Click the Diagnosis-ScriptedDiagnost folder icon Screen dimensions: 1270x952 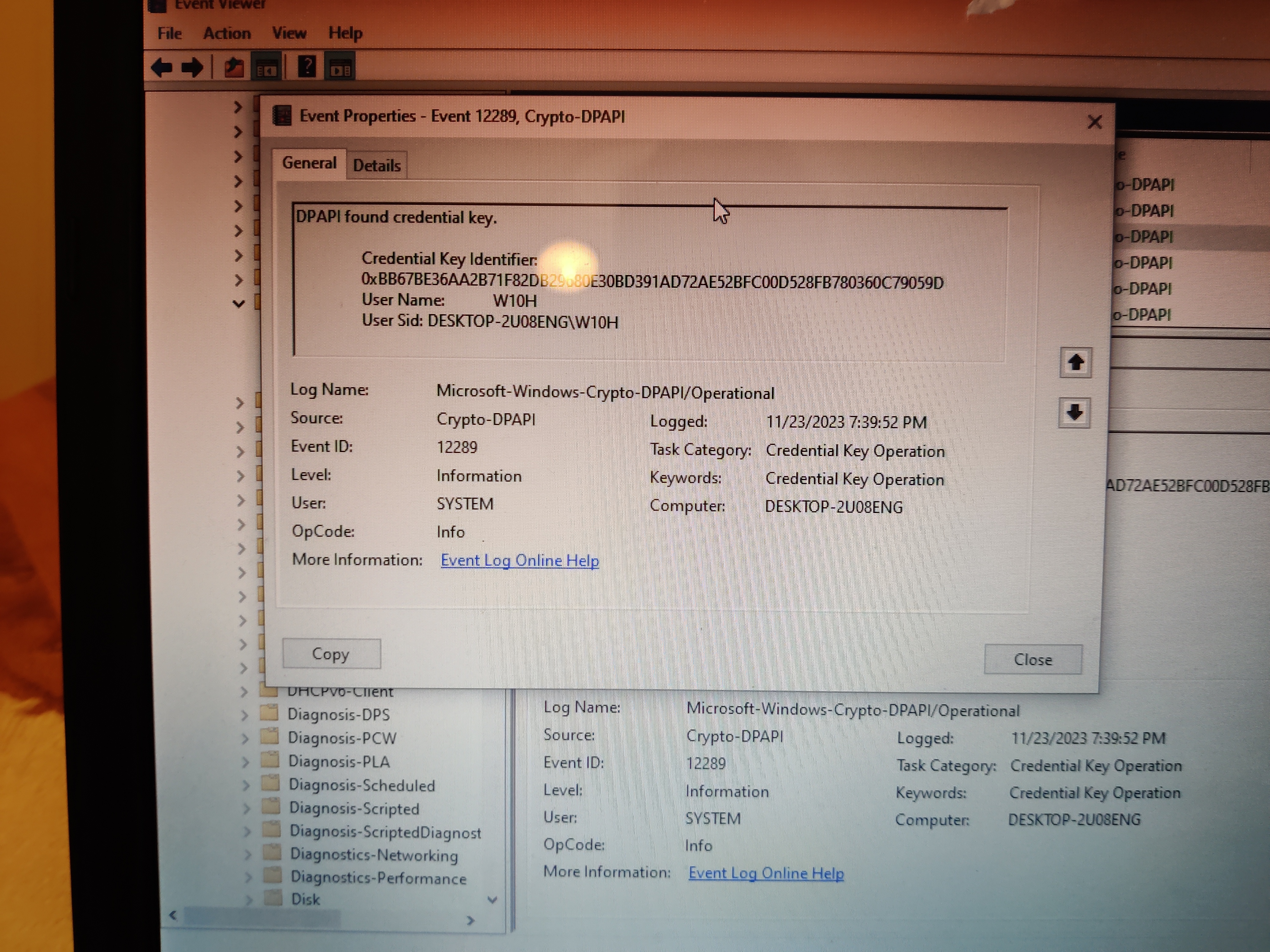[271, 830]
